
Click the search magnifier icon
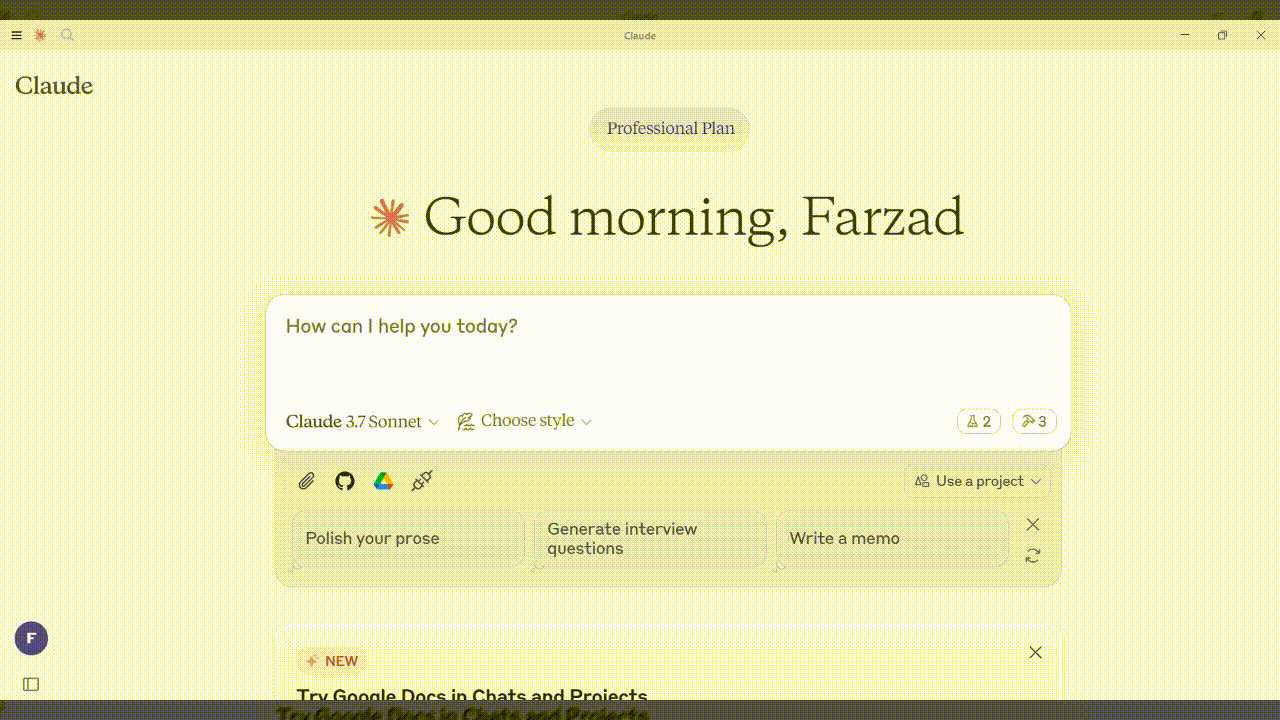[67, 35]
